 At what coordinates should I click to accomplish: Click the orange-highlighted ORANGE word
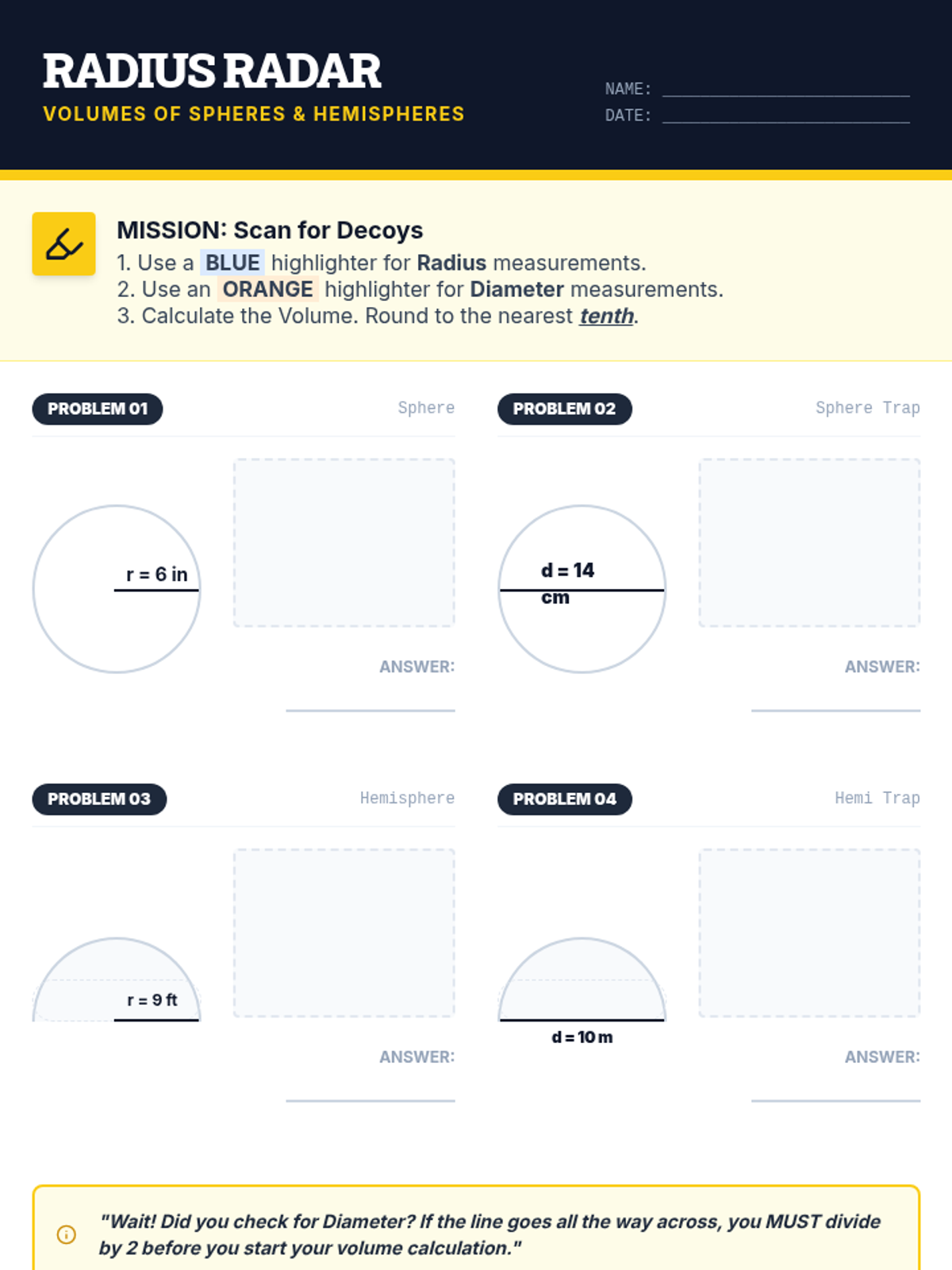(x=267, y=289)
